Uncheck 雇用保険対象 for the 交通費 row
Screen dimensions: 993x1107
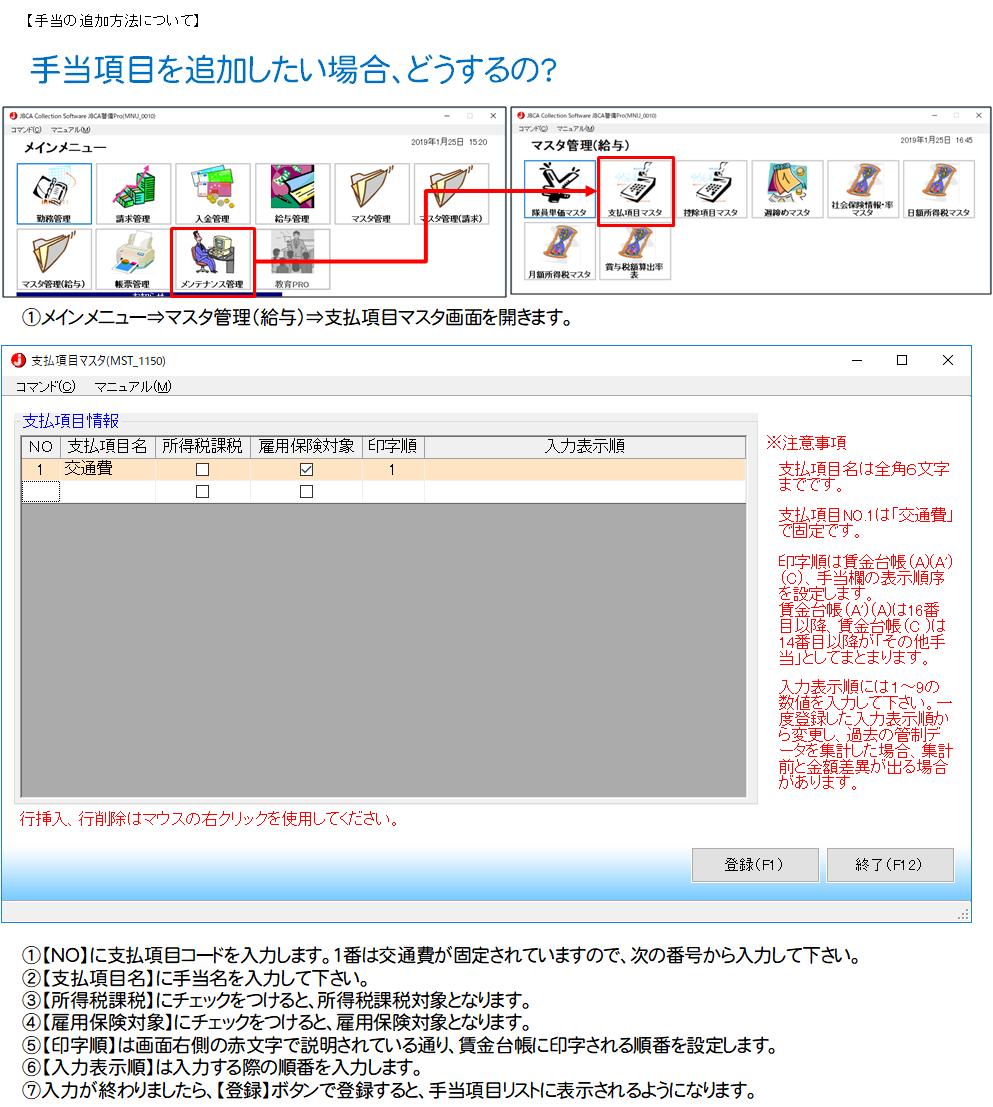(x=307, y=469)
